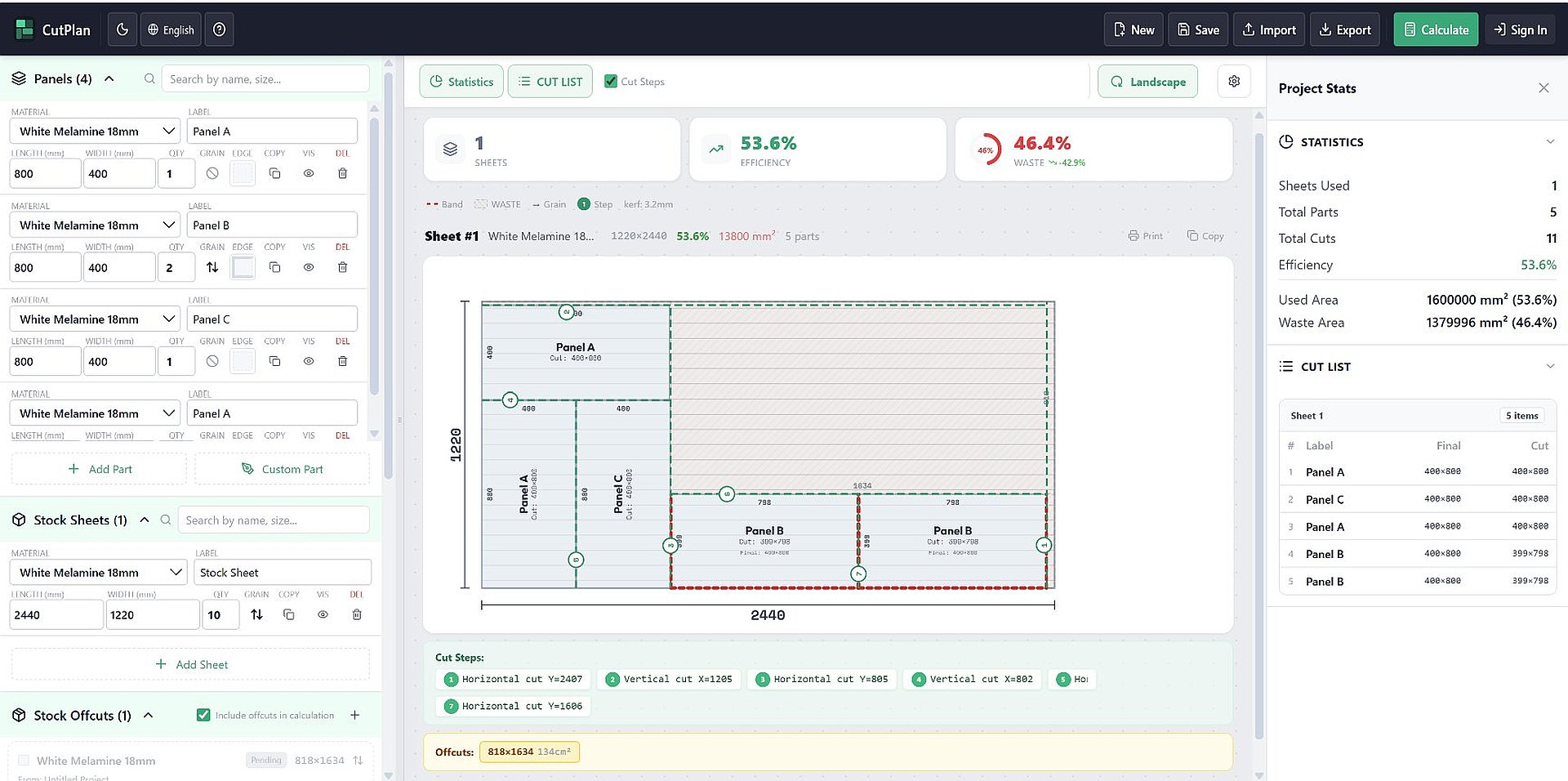This screenshot has width=1568, height=781.
Task: Copy the Stock Sheet row
Action: tap(288, 614)
